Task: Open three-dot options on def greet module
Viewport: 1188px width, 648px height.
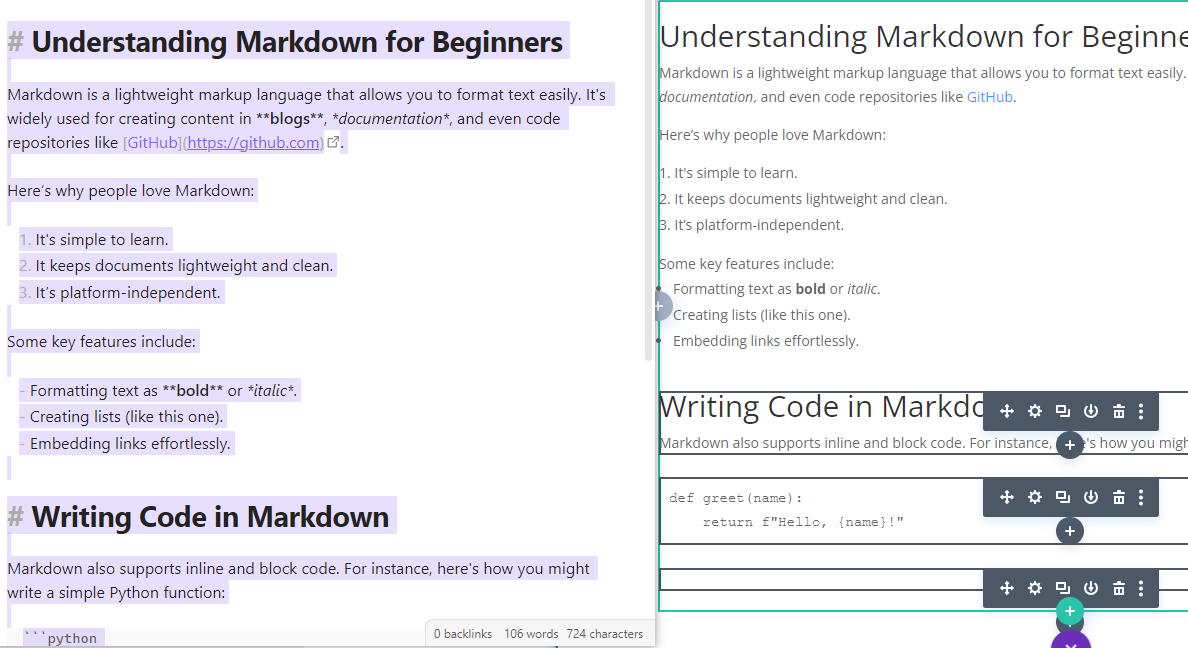Action: (x=1141, y=497)
